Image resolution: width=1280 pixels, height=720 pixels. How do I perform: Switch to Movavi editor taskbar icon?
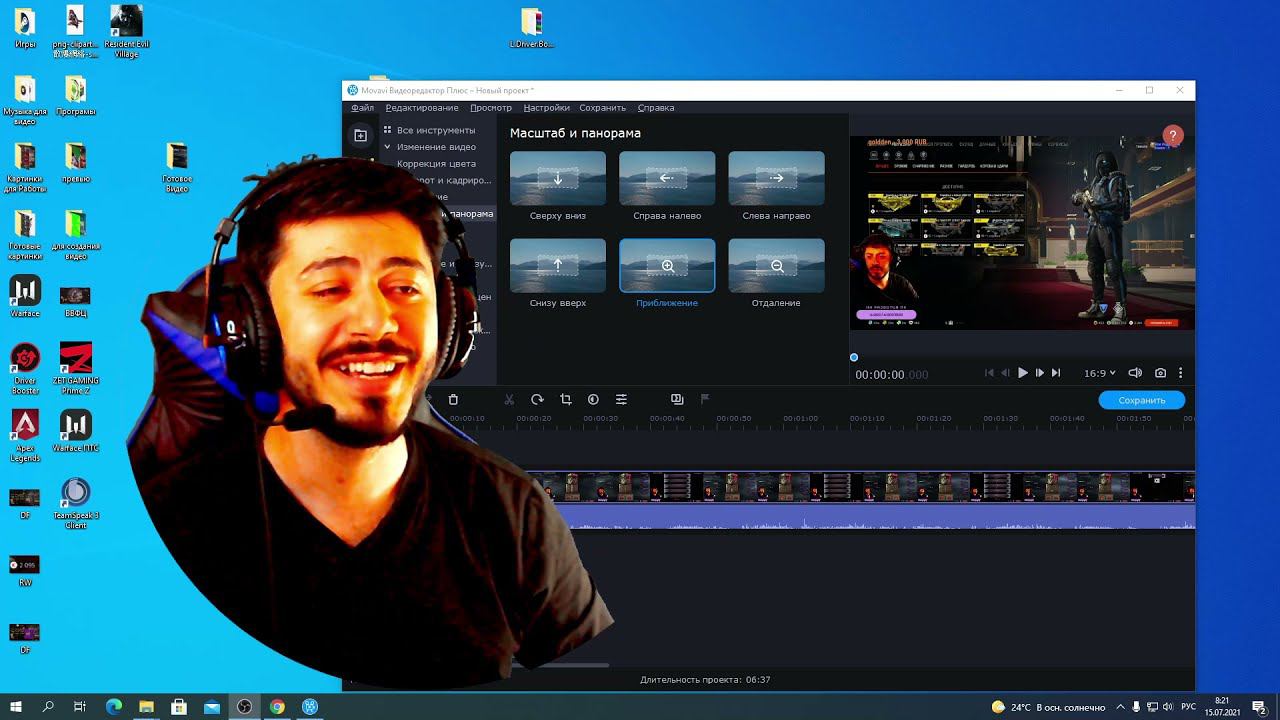[x=310, y=707]
